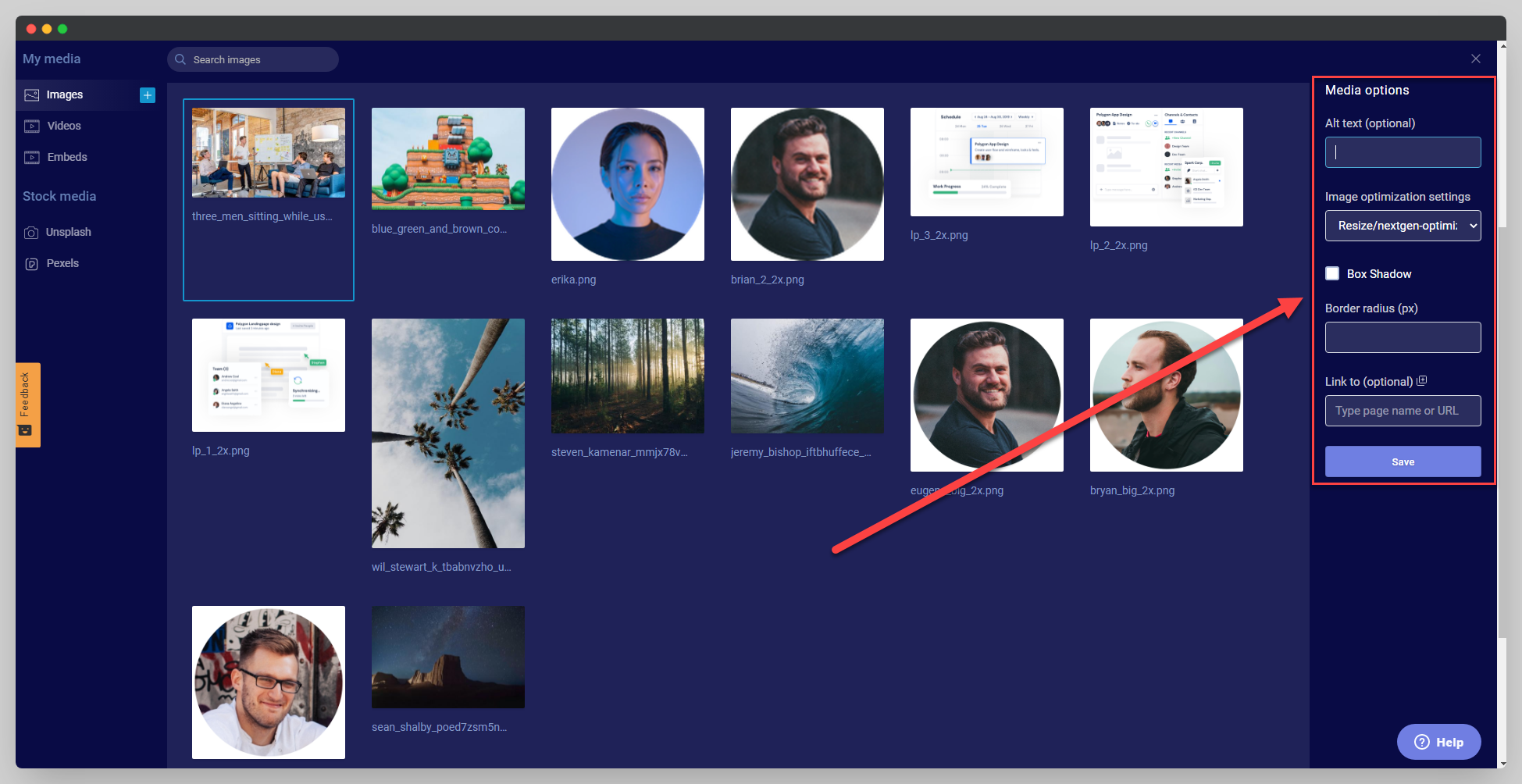Image resolution: width=1522 pixels, height=784 pixels.
Task: Click the search magnifier icon
Action: [x=180, y=59]
